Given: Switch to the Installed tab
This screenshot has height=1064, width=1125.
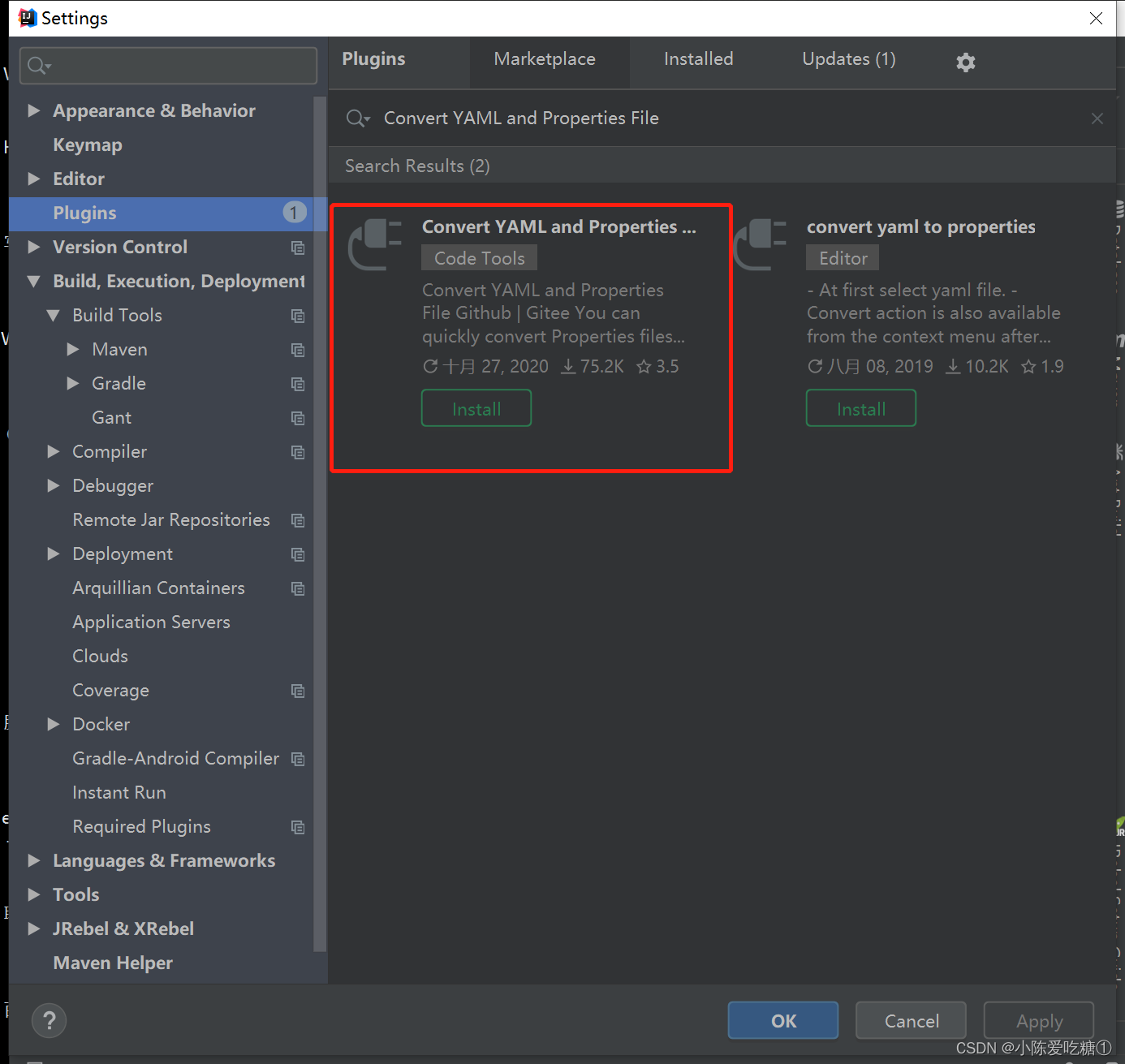Looking at the screenshot, I should (x=698, y=59).
